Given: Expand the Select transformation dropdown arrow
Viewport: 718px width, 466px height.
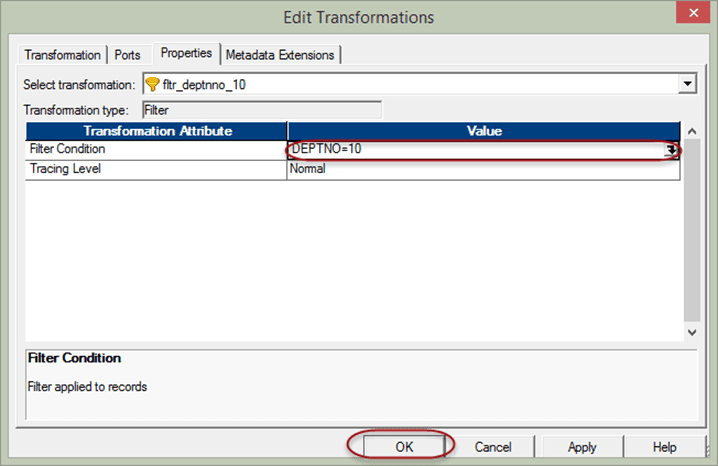Looking at the screenshot, I should pos(687,85).
